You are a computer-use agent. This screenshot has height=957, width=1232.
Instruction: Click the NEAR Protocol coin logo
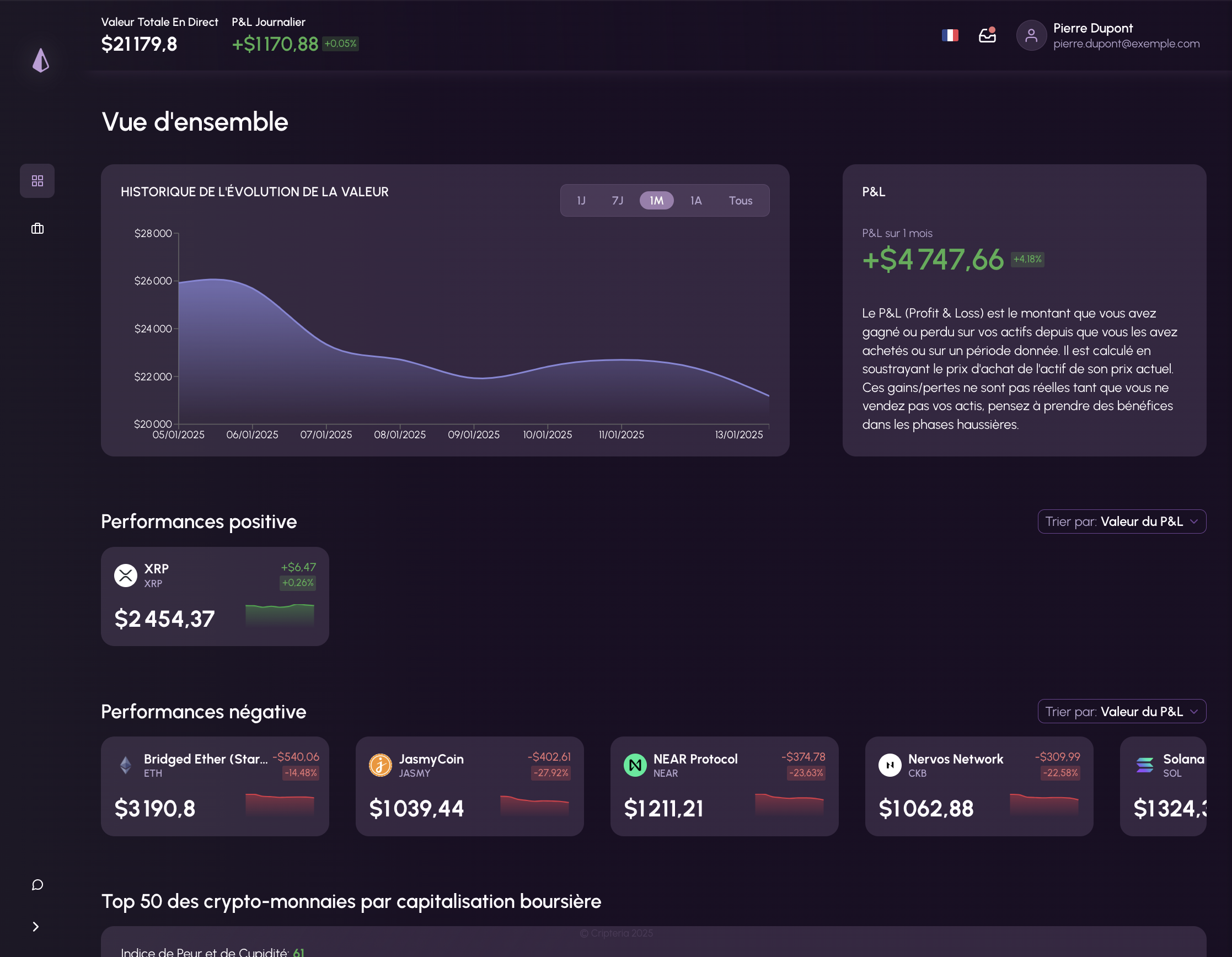tap(635, 765)
